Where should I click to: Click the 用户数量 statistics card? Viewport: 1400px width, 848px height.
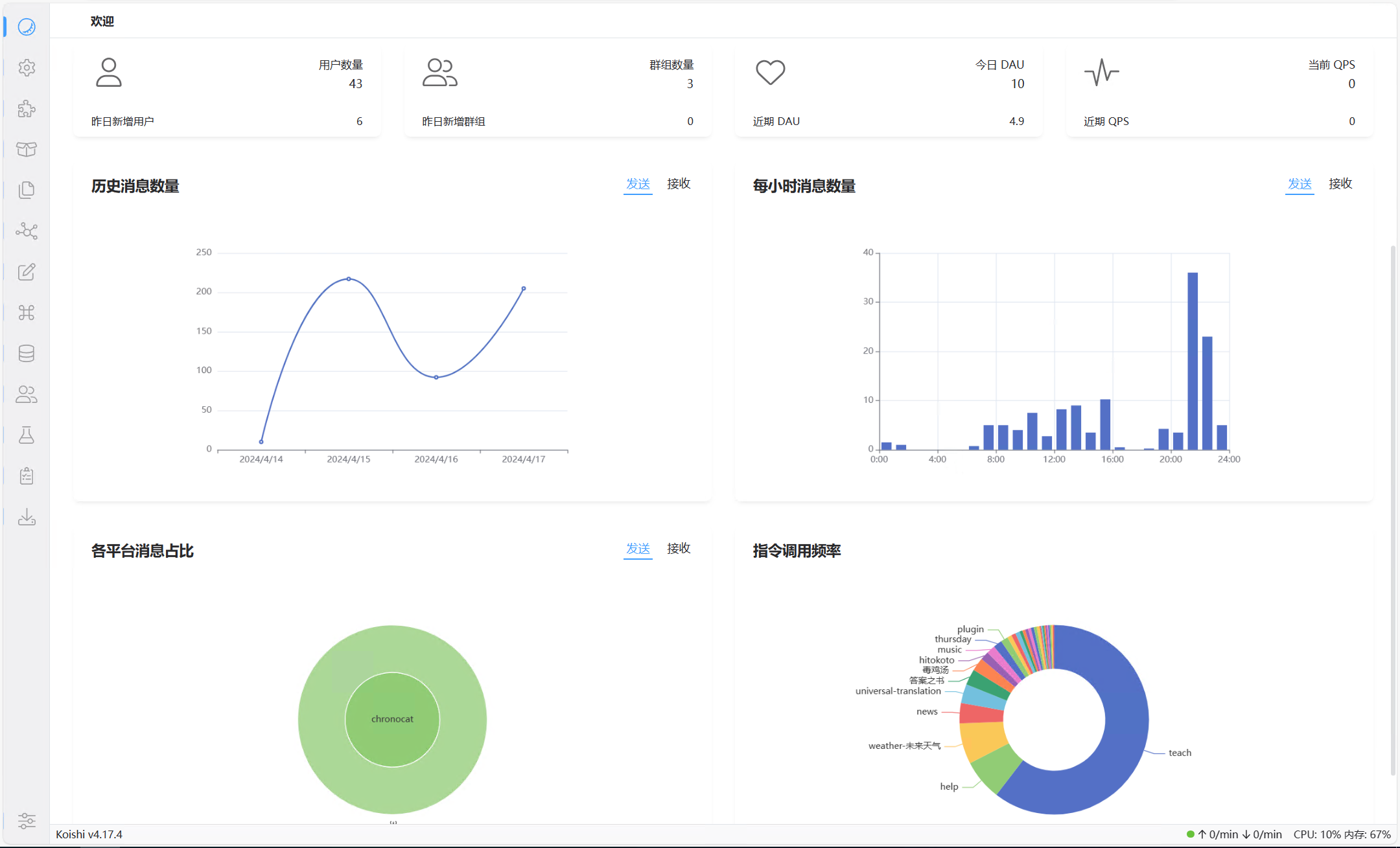tap(227, 91)
